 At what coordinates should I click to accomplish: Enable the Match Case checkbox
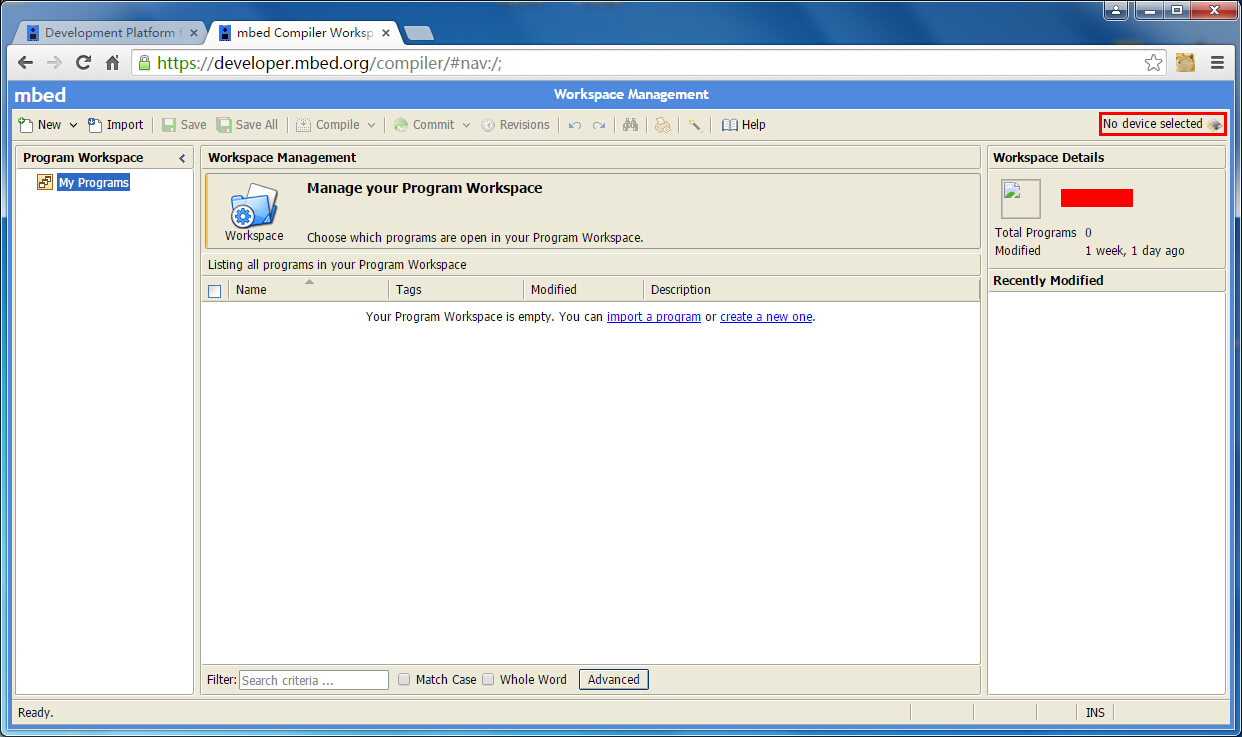click(404, 679)
